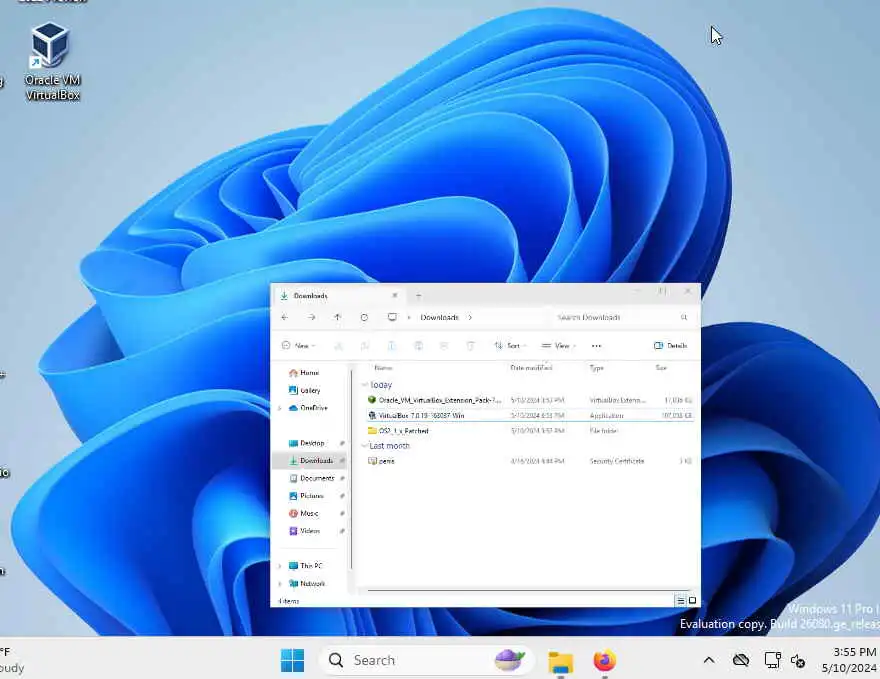Toggle the Details pane button
Screen dimensions: 880x679
(670, 346)
